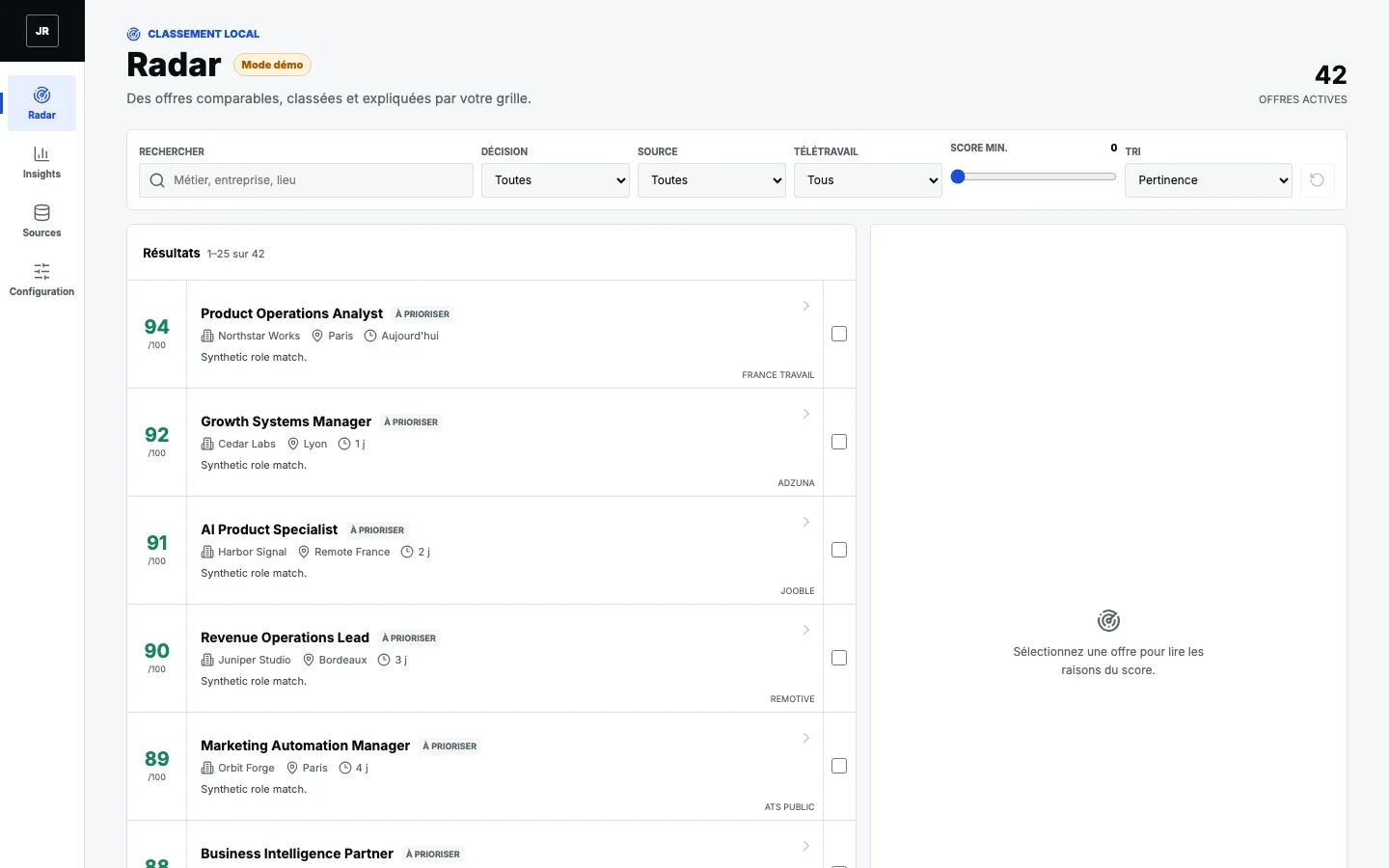Open the Configuration section

click(41, 280)
